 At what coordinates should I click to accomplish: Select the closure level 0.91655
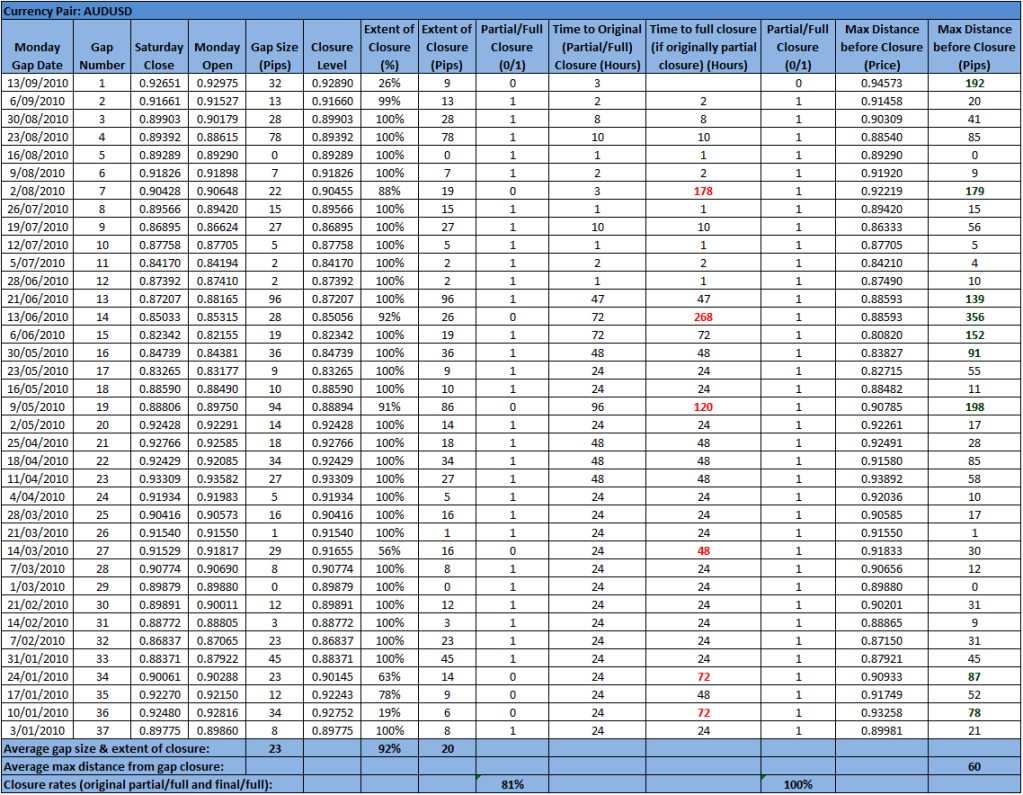point(332,551)
